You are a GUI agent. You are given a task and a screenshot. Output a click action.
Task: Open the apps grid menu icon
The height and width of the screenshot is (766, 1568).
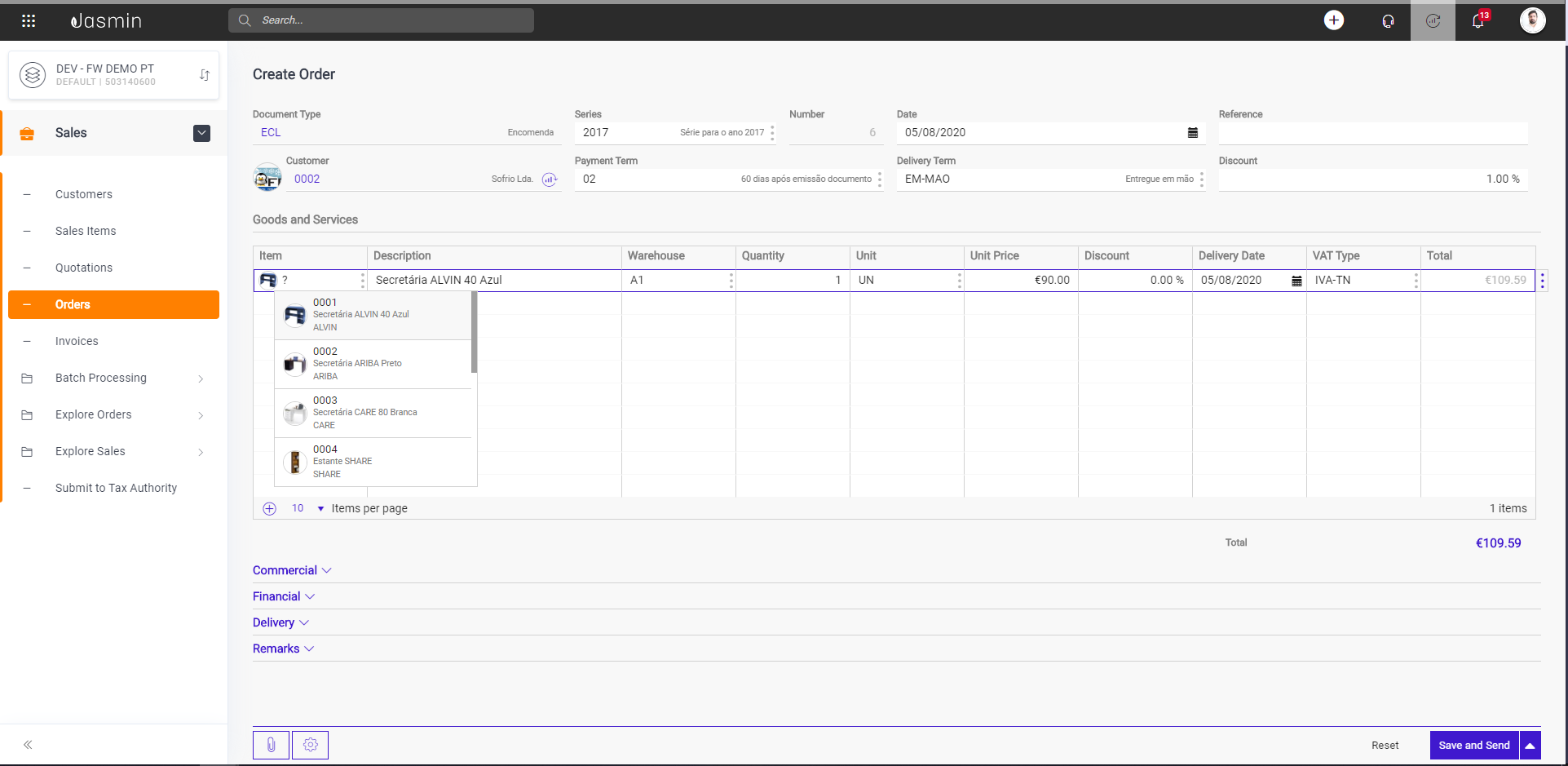[x=29, y=20]
